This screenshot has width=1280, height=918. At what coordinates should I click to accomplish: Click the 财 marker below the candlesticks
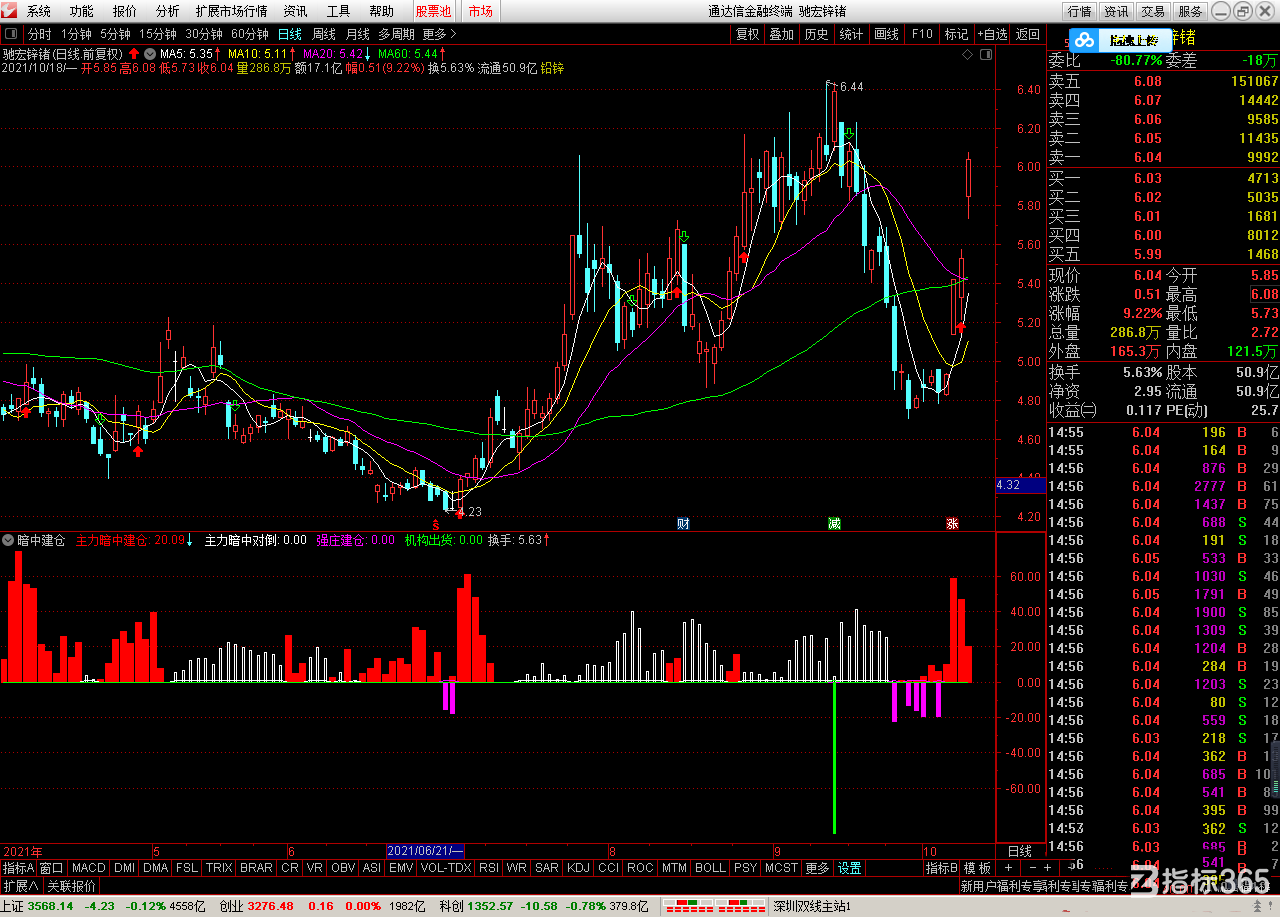click(x=683, y=523)
